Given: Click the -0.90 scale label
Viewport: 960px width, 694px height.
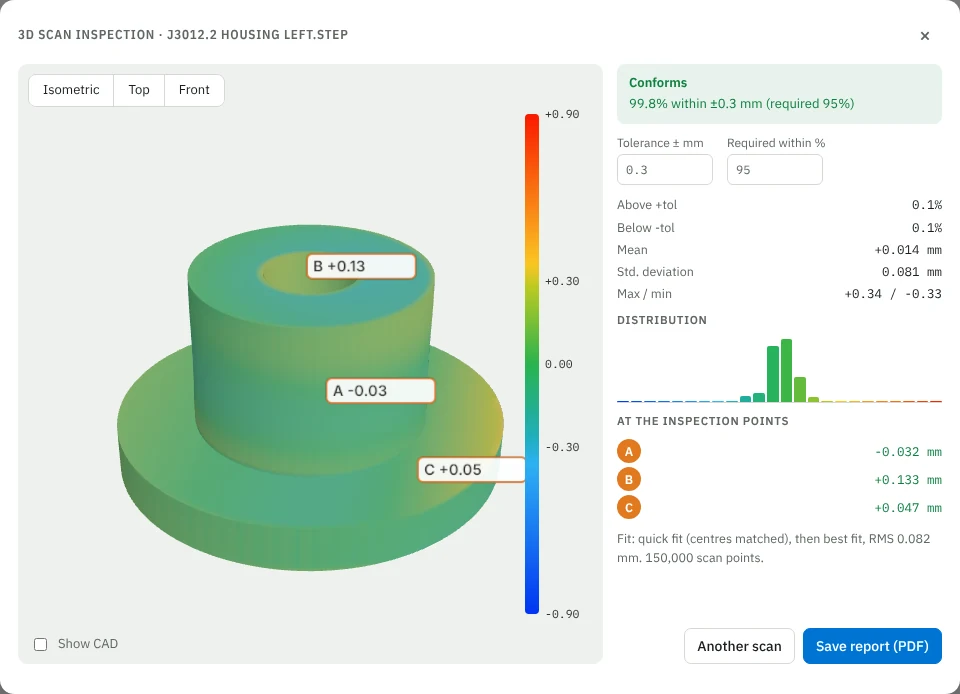Looking at the screenshot, I should point(561,614).
